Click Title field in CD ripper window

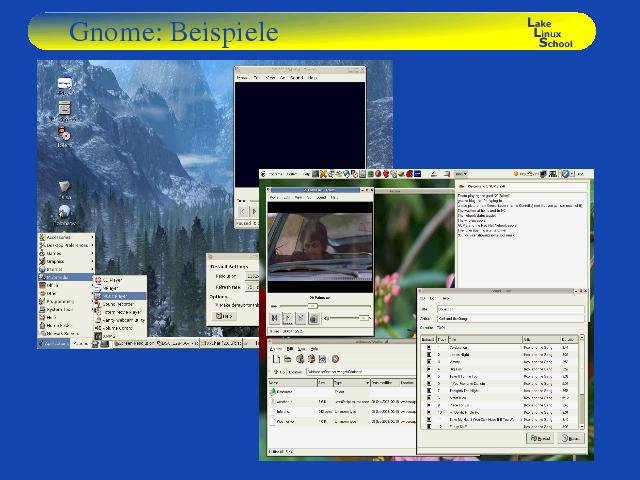click(x=511, y=309)
